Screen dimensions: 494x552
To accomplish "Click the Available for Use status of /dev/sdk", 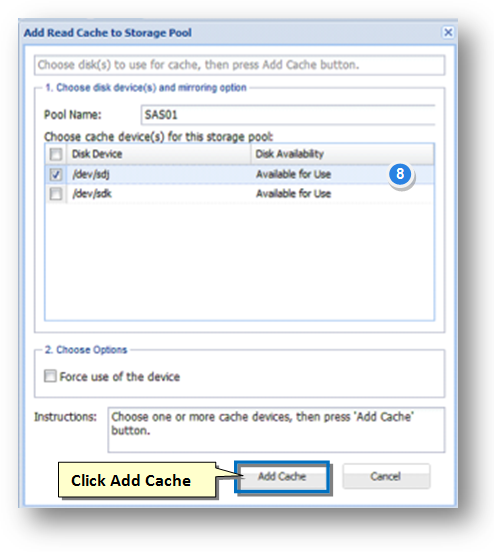I will pos(293,194).
